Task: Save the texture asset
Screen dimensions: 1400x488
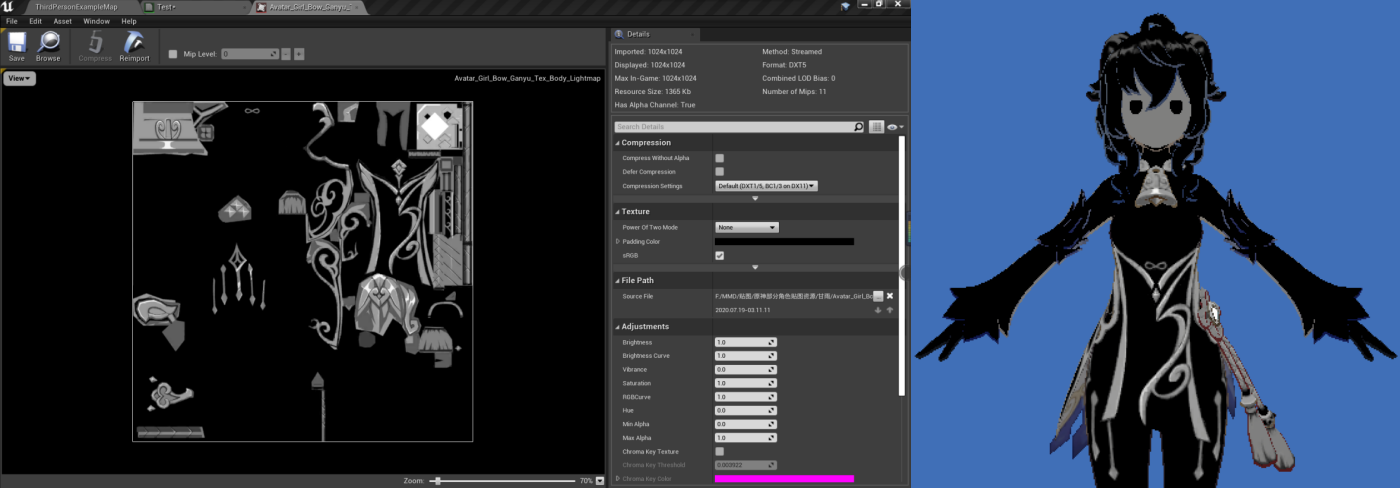Action: click(x=17, y=46)
